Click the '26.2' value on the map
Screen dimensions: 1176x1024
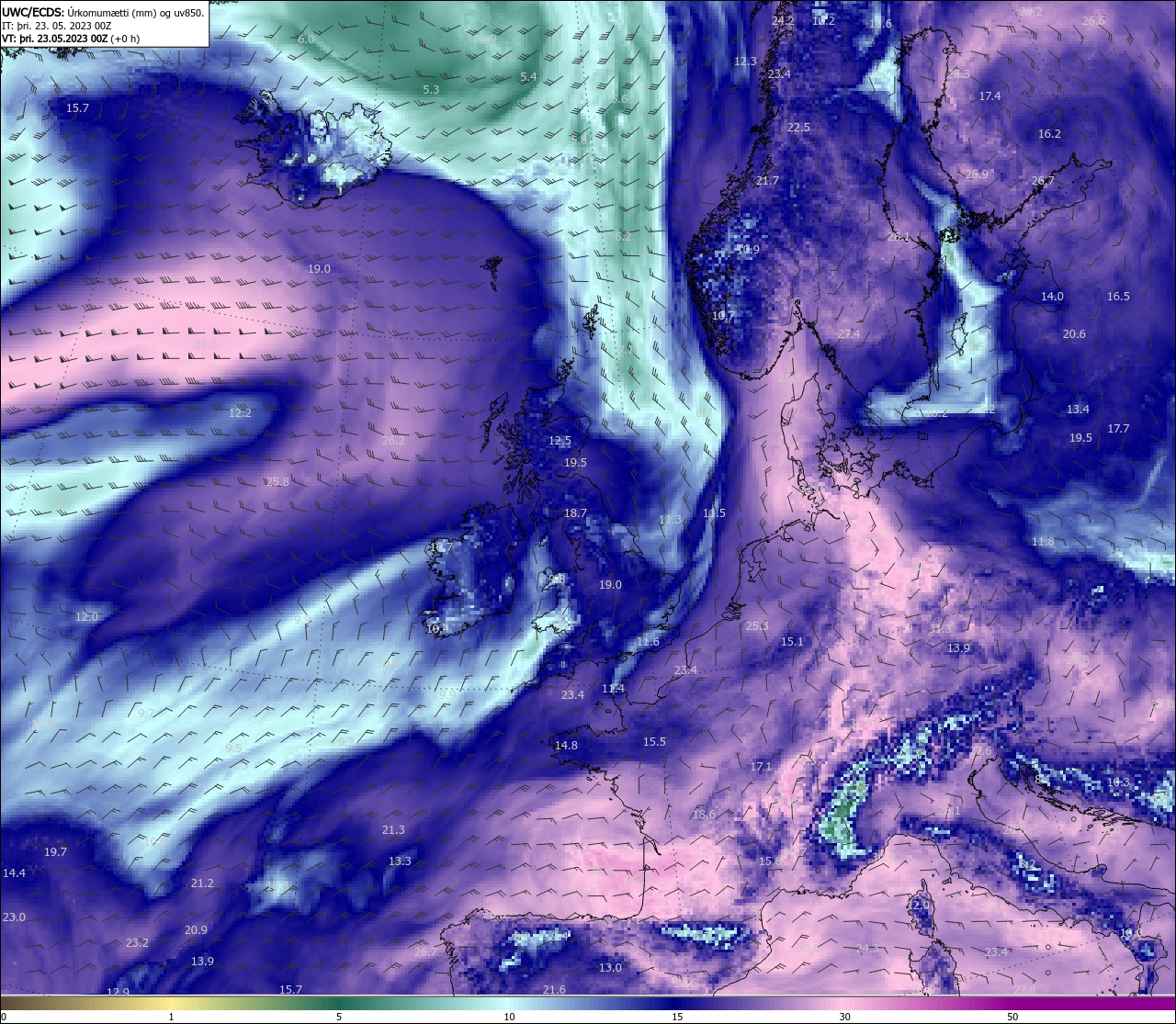393,441
